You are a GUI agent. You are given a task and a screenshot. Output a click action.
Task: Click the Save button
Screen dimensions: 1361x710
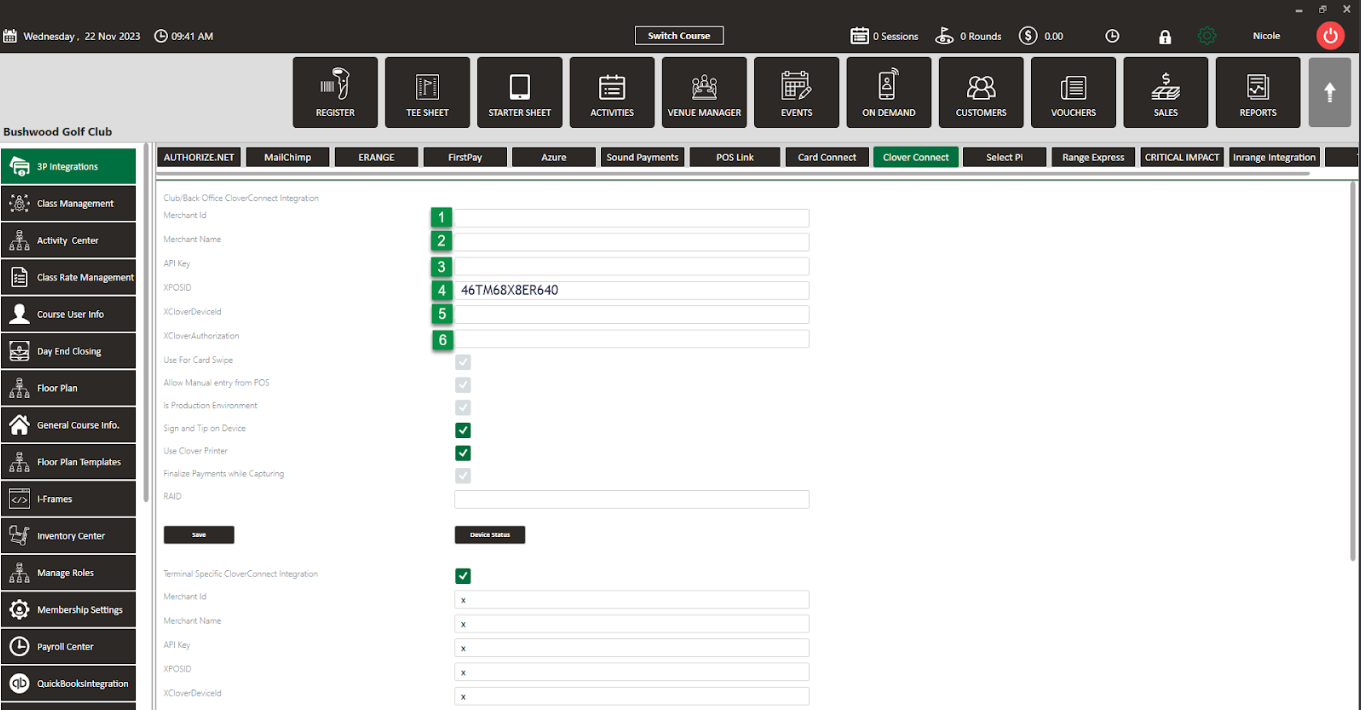[199, 535]
